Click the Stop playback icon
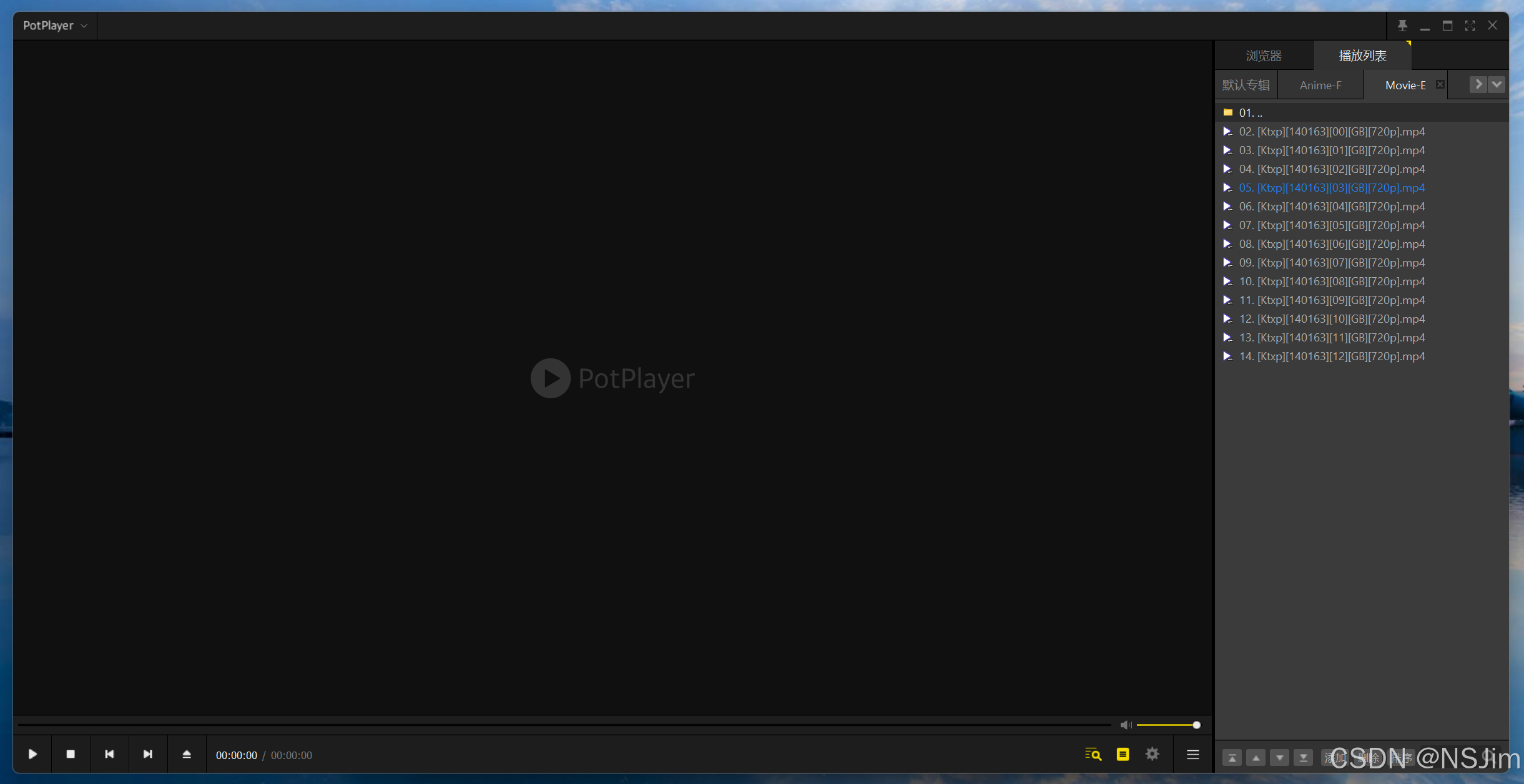Screen dimensions: 1524x784 [71, 754]
